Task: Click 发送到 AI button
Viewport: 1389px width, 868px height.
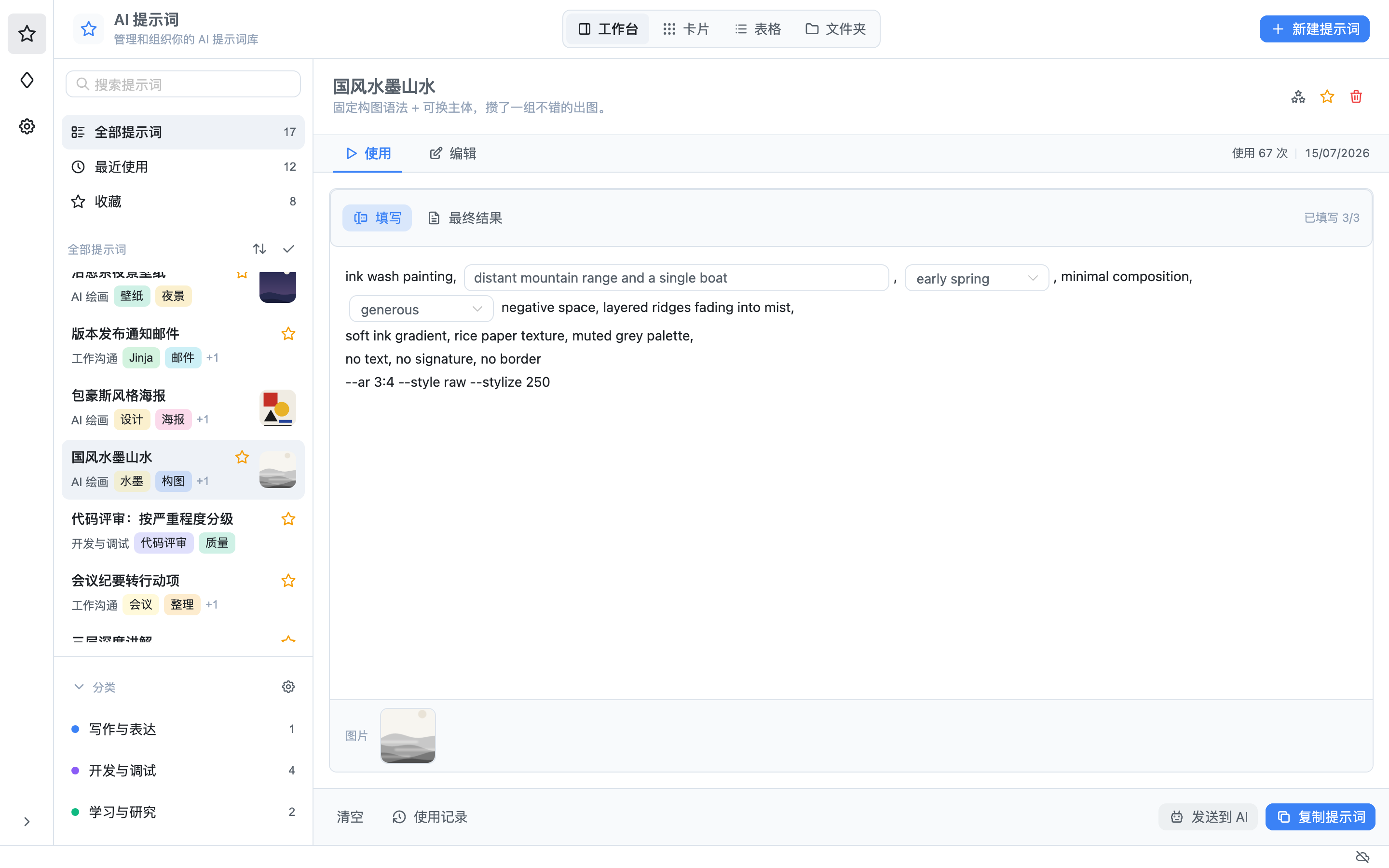Action: 1209,817
